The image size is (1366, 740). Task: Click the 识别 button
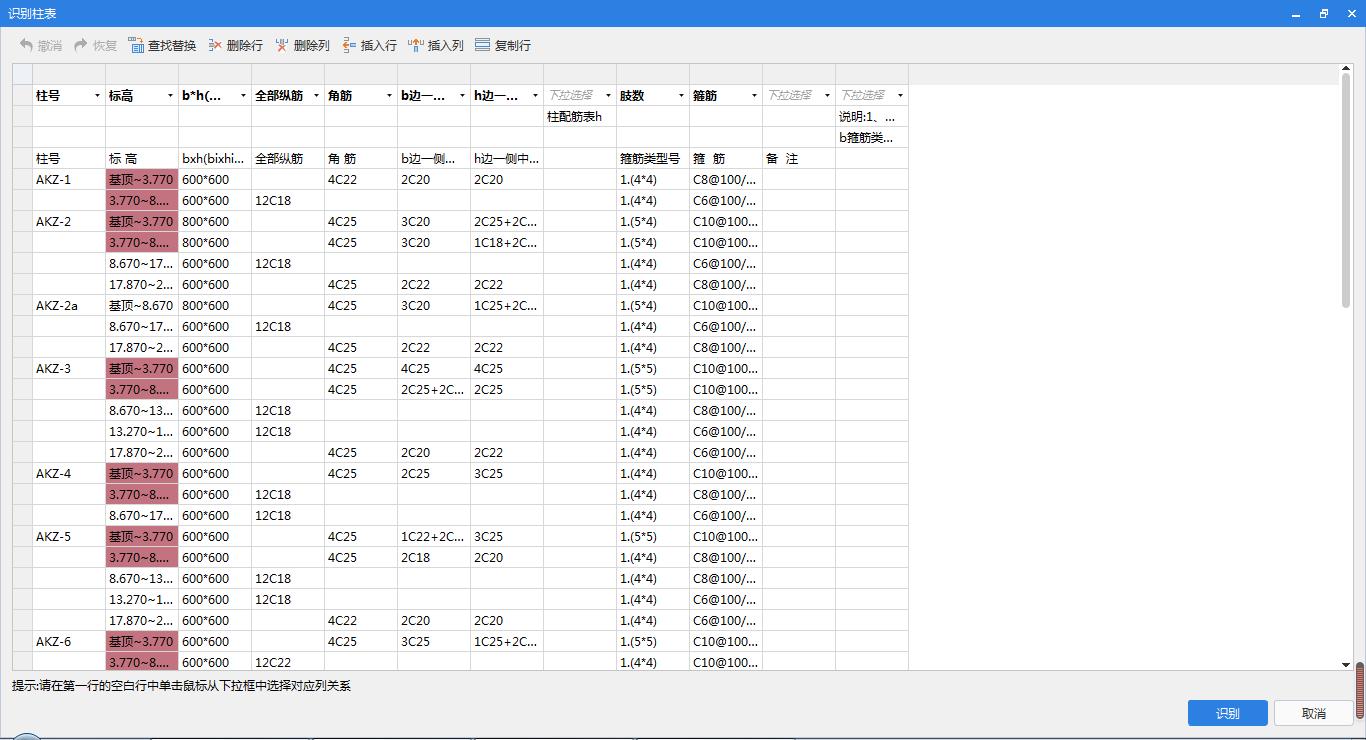[x=1228, y=713]
